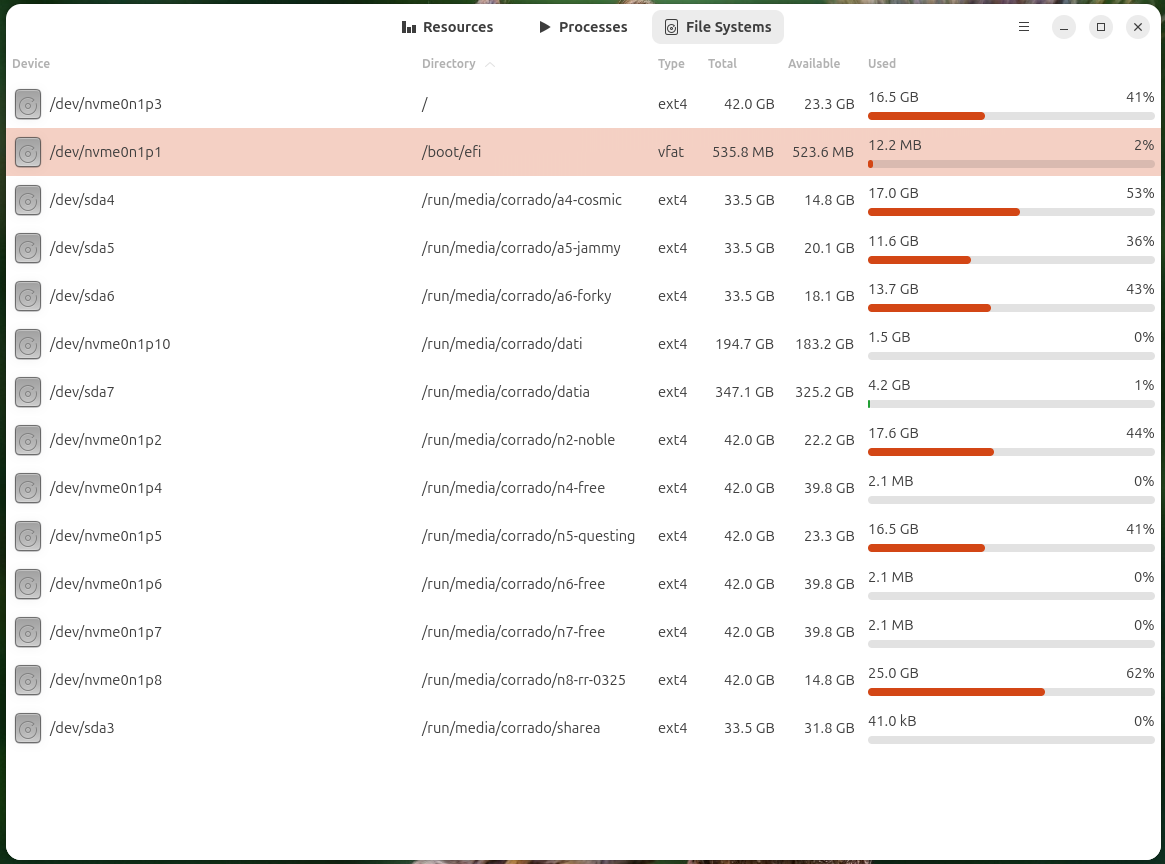This screenshot has height=864, width=1165.
Task: Sort by the Type column header
Action: pyautogui.click(x=671, y=64)
